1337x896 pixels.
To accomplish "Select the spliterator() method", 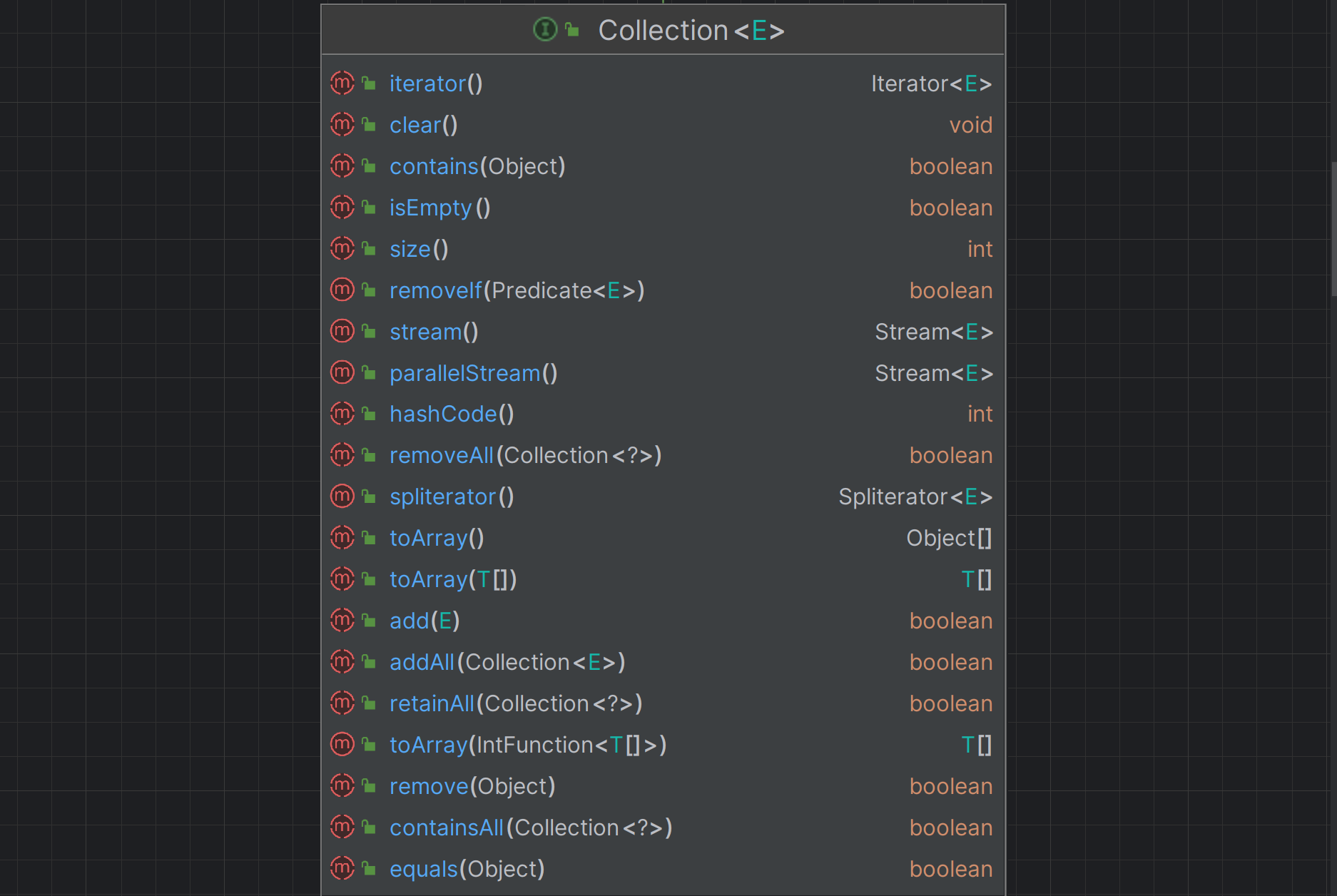I will click(452, 497).
